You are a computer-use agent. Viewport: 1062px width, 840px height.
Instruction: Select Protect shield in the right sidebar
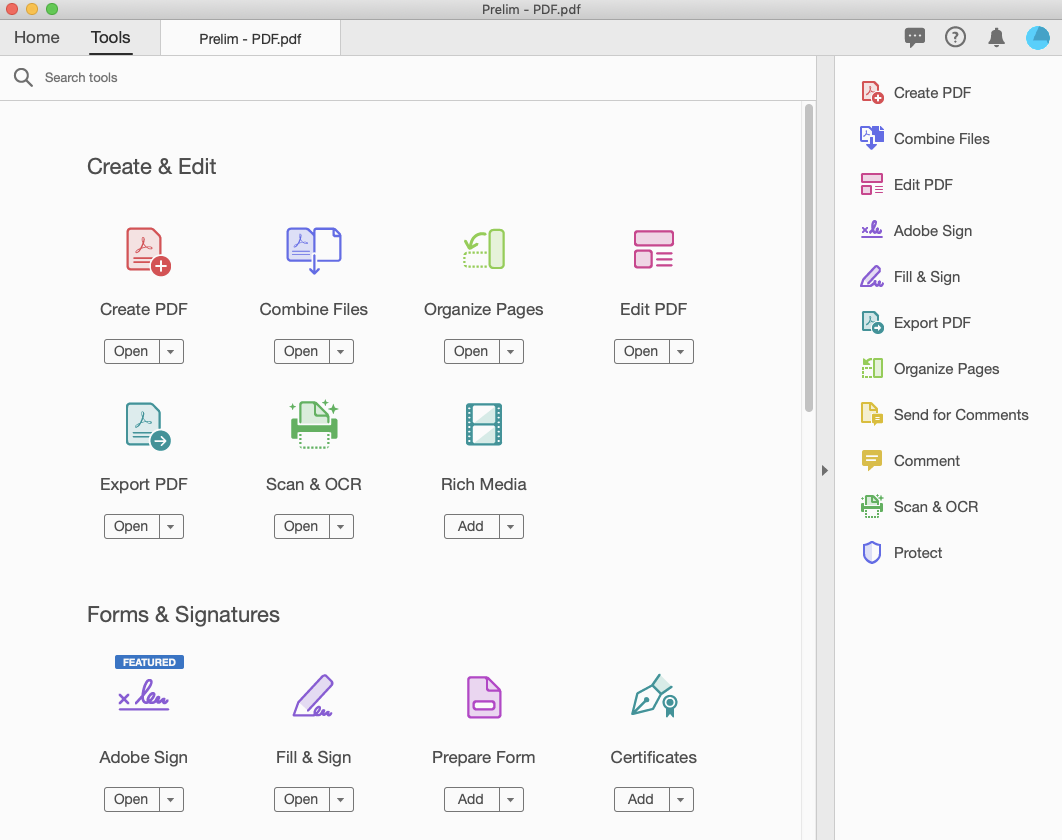[901, 553]
